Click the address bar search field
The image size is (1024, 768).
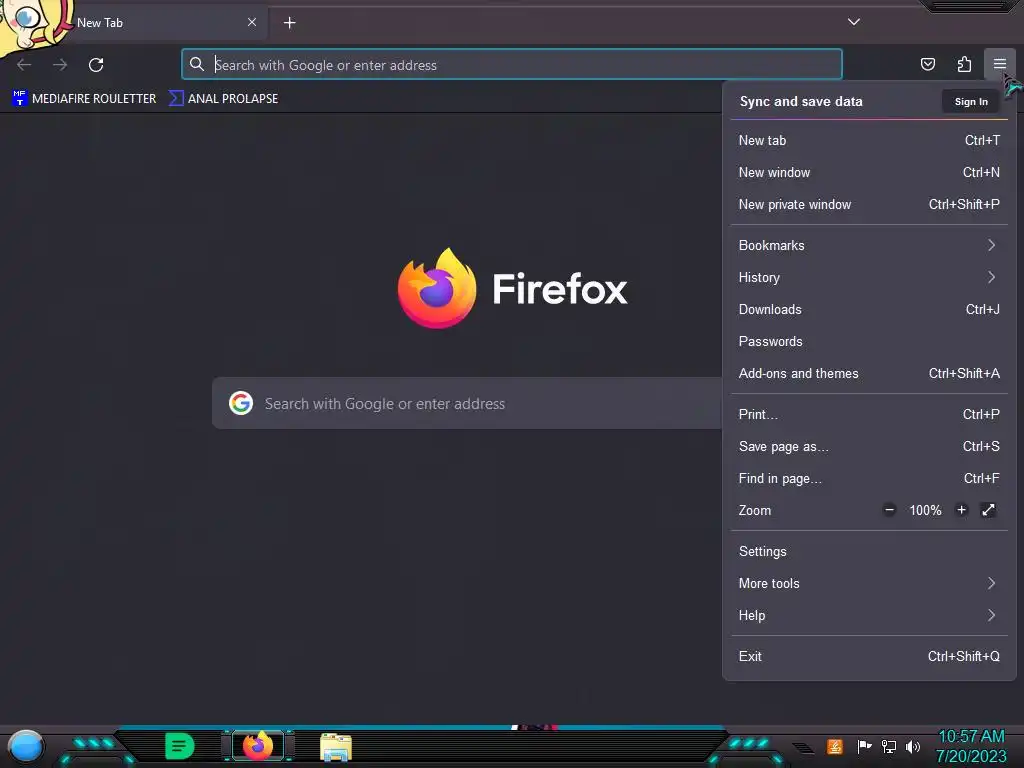511,65
